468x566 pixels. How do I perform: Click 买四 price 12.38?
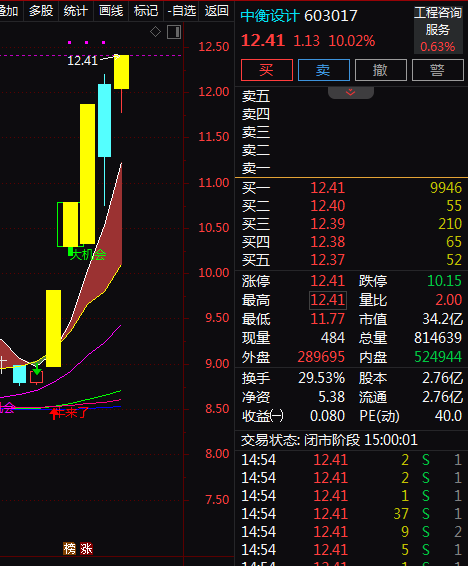[328, 242]
